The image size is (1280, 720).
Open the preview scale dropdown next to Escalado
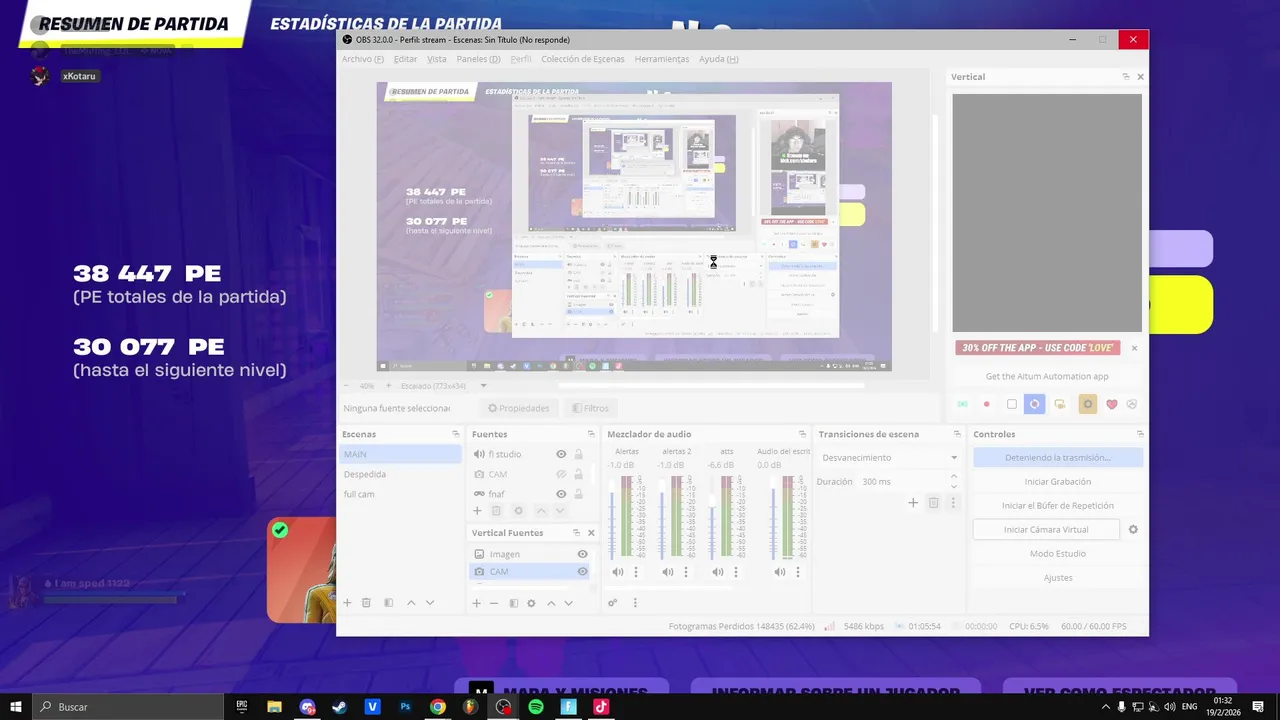click(484, 386)
